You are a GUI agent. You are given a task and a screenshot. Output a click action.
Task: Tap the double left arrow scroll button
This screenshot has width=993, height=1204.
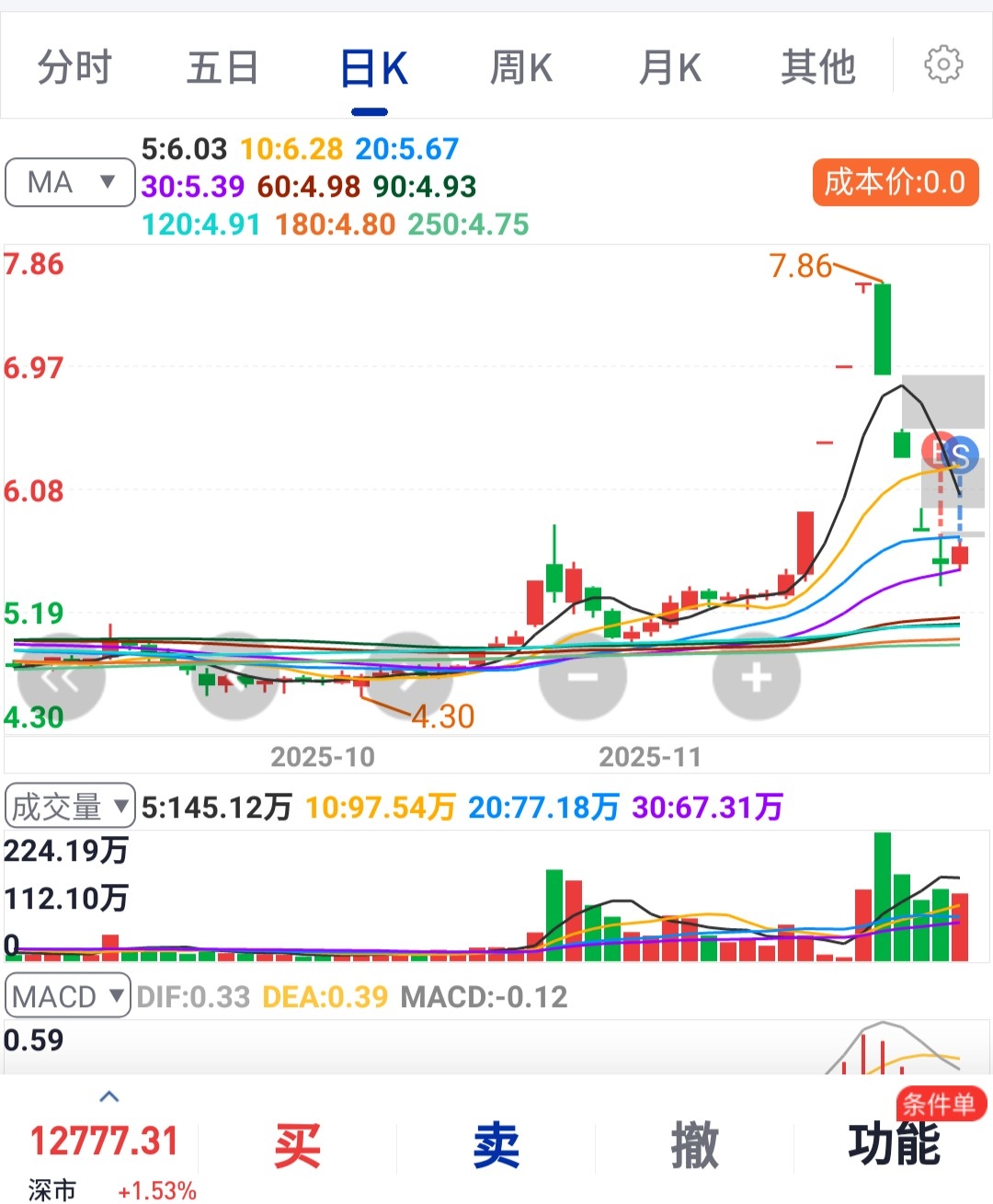point(62,678)
